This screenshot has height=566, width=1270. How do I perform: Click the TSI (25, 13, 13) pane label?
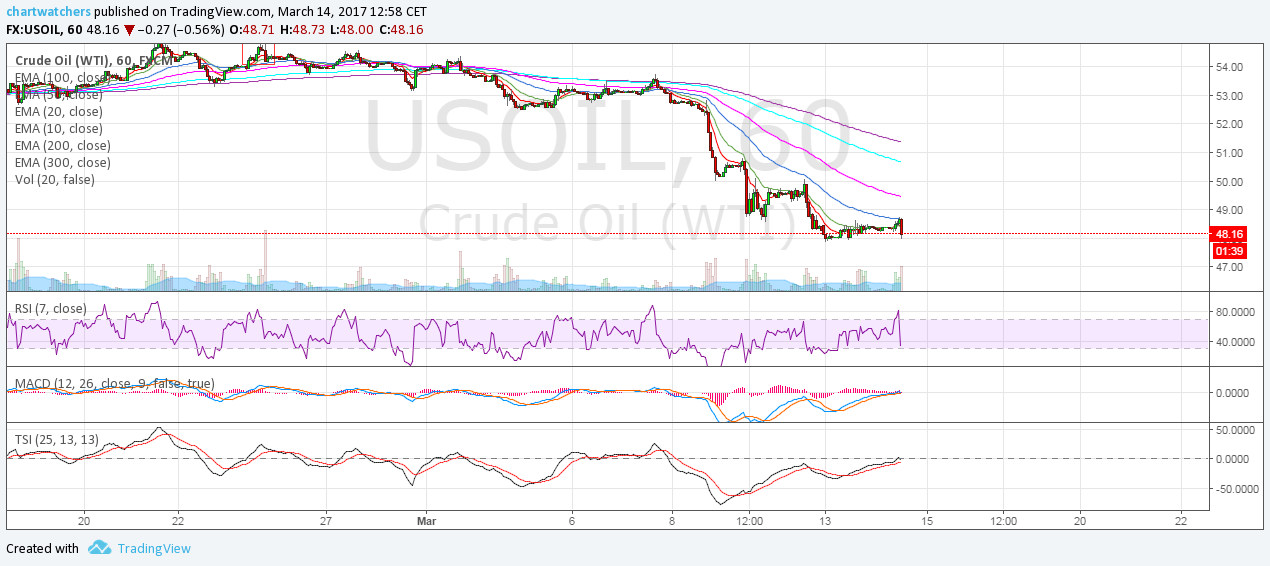tap(56, 439)
